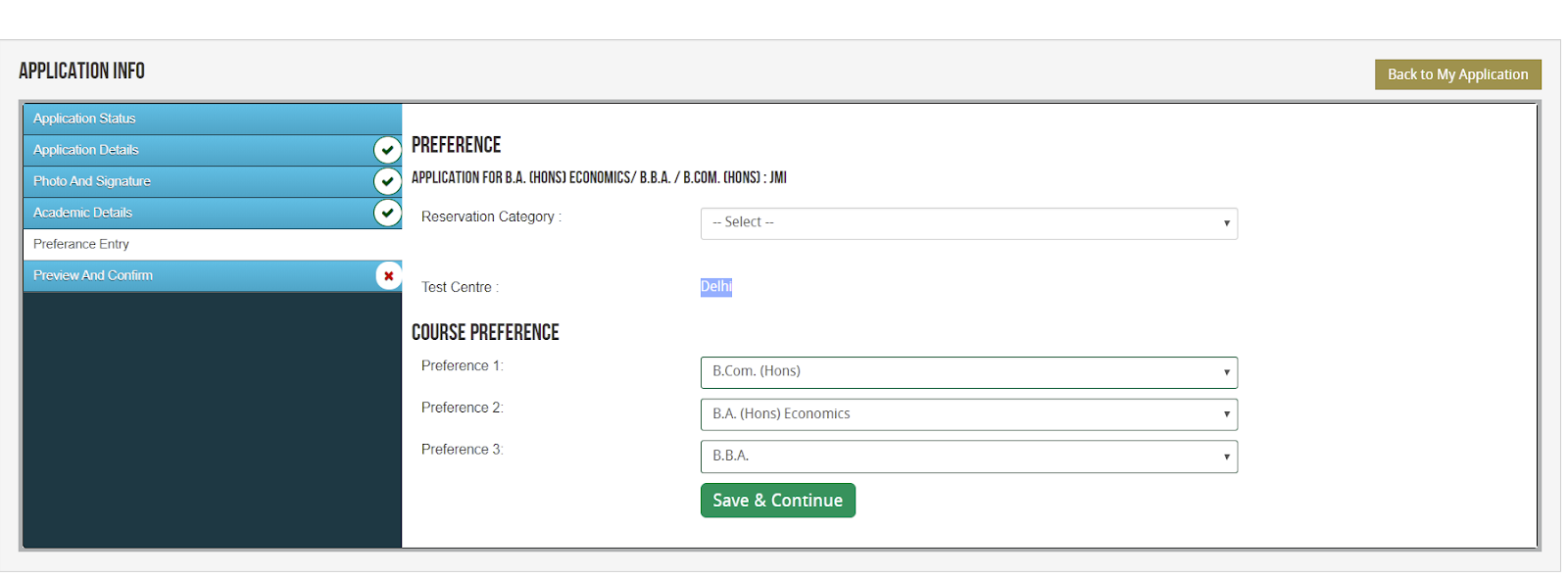Screen dimensions: 1568x578
Task: Click the highlighted Delhi test centre text
Action: pyautogui.click(x=716, y=287)
